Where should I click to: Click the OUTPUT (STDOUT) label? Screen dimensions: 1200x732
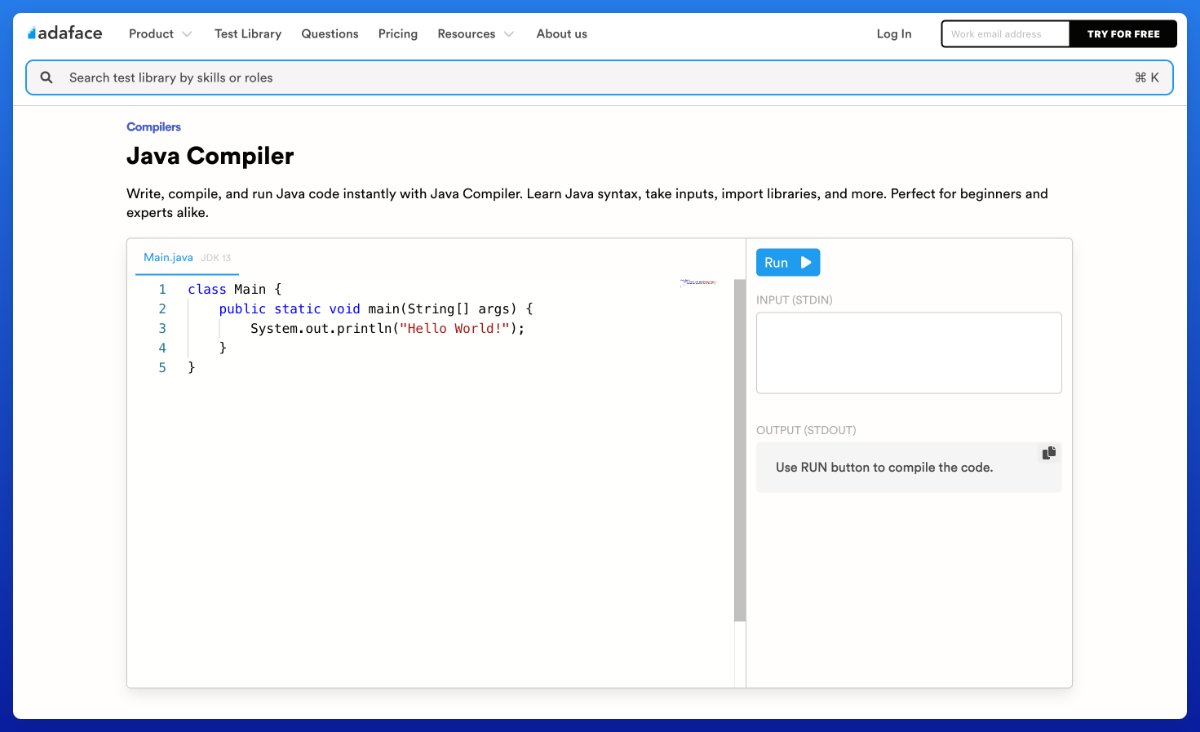click(806, 430)
